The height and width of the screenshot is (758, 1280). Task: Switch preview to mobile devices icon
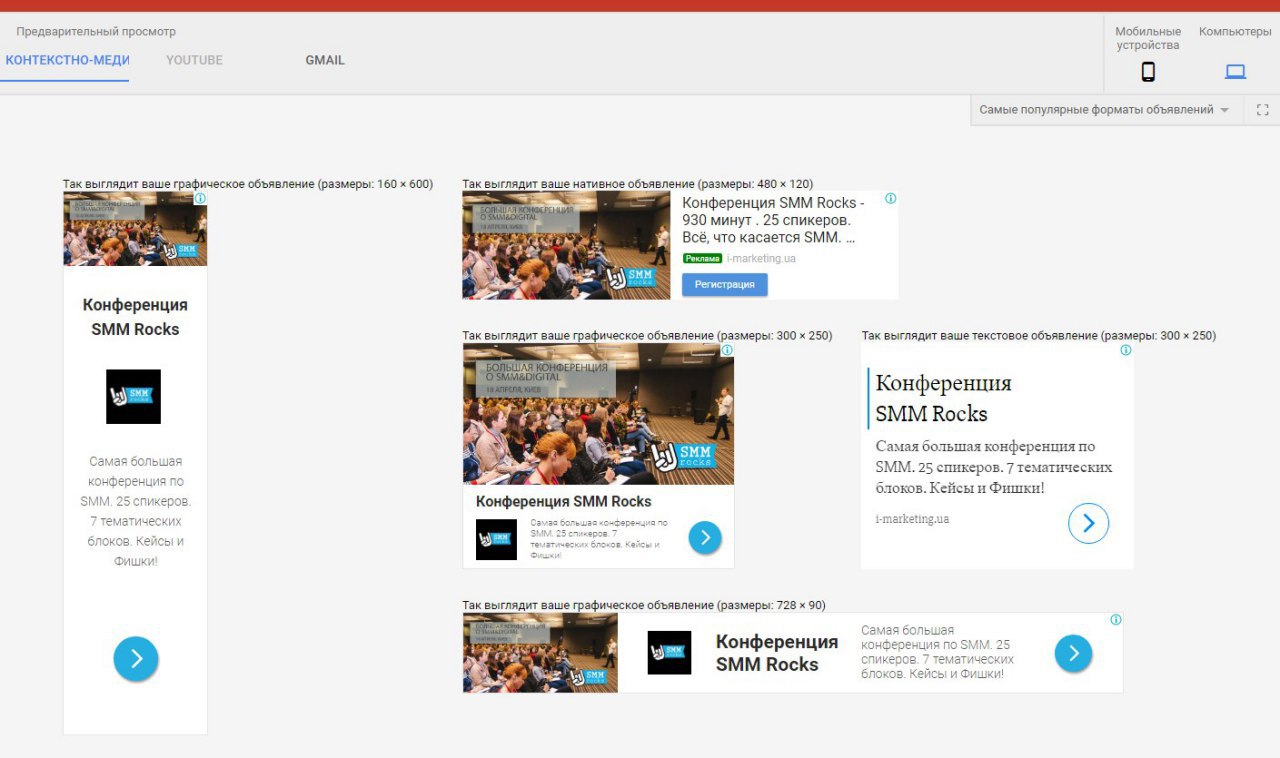click(x=1148, y=71)
